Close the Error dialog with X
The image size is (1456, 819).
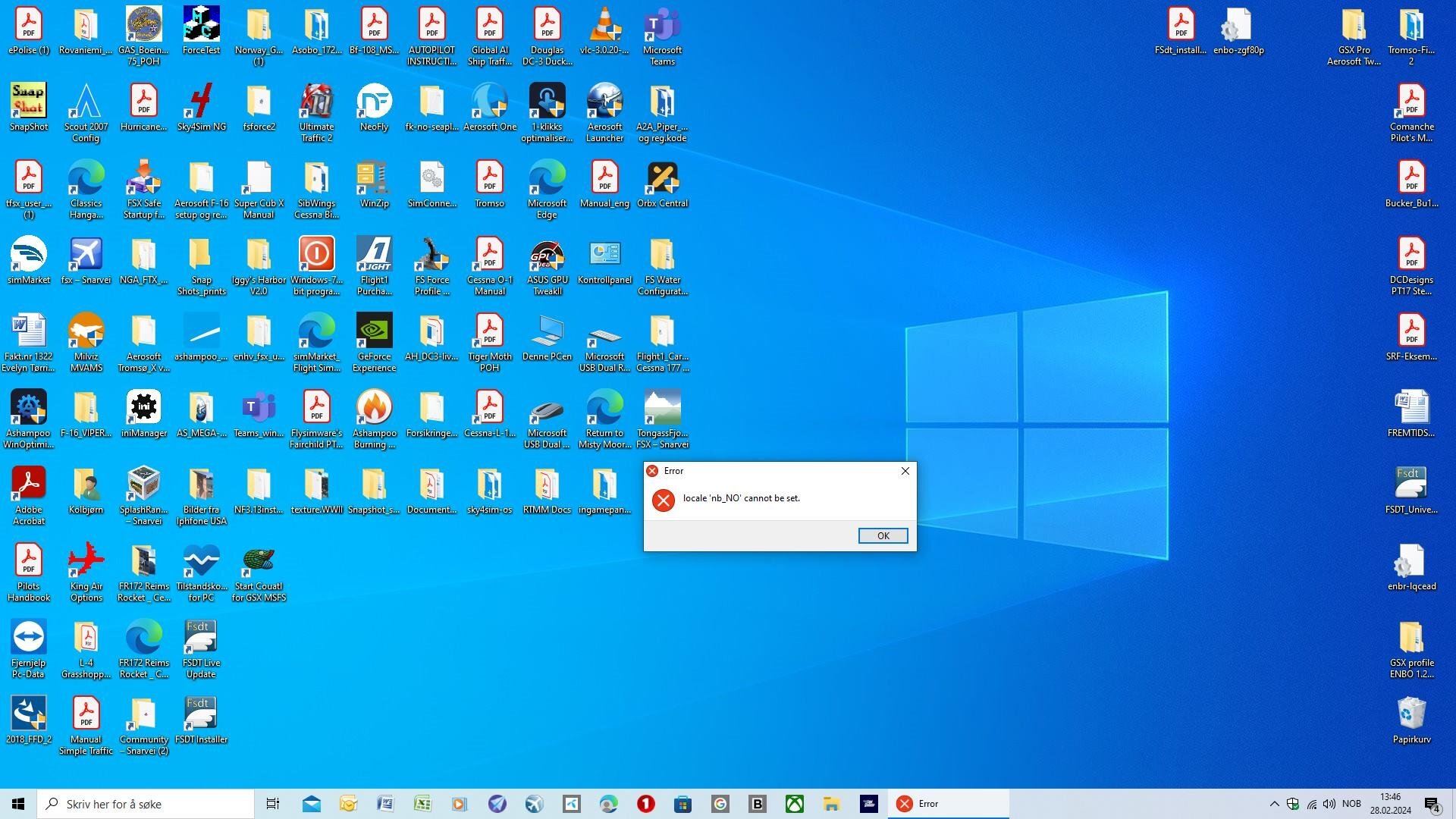tap(905, 471)
